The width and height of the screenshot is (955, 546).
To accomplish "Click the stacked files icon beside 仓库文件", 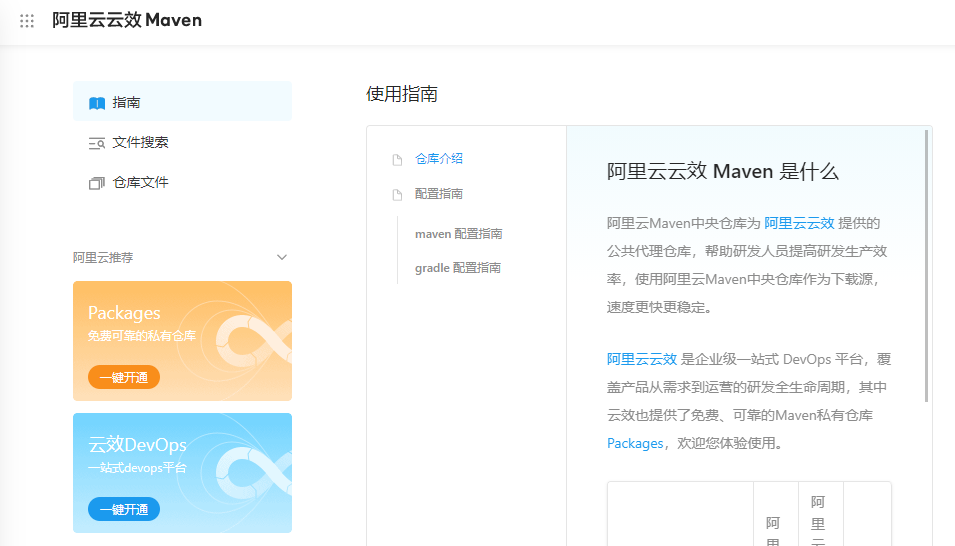I will coord(97,183).
